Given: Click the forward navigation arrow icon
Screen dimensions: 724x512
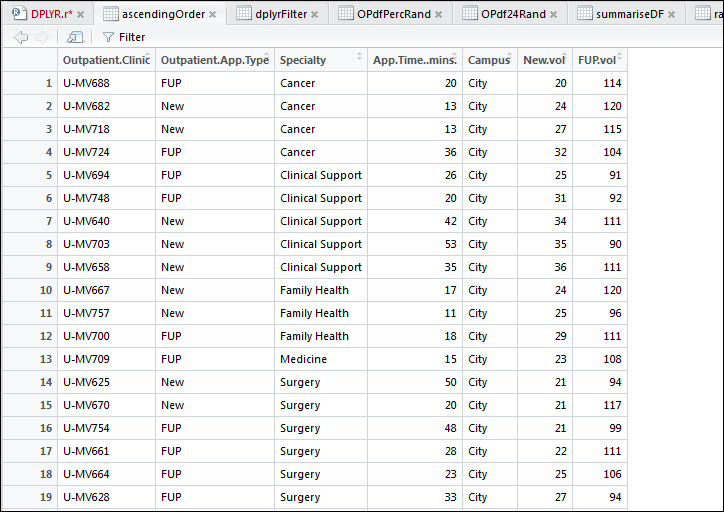Looking at the screenshot, I should click(x=42, y=37).
